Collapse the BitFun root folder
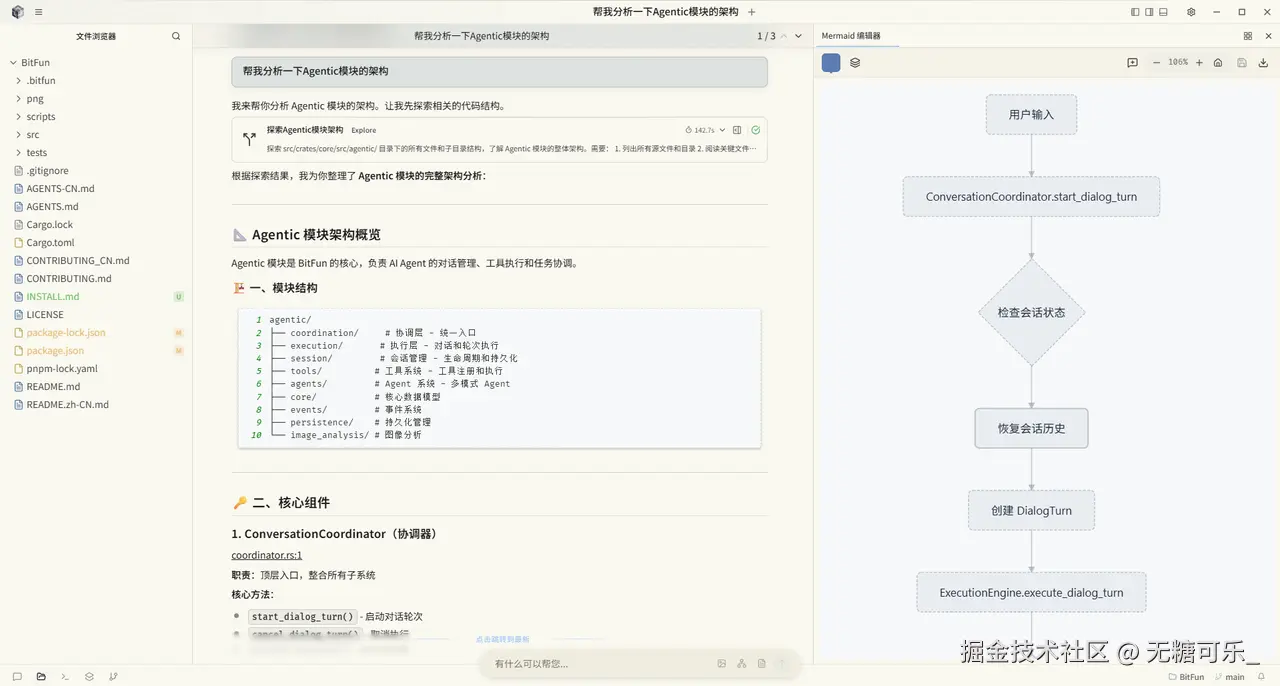Screen dimensions: 1280x686 [12, 62]
